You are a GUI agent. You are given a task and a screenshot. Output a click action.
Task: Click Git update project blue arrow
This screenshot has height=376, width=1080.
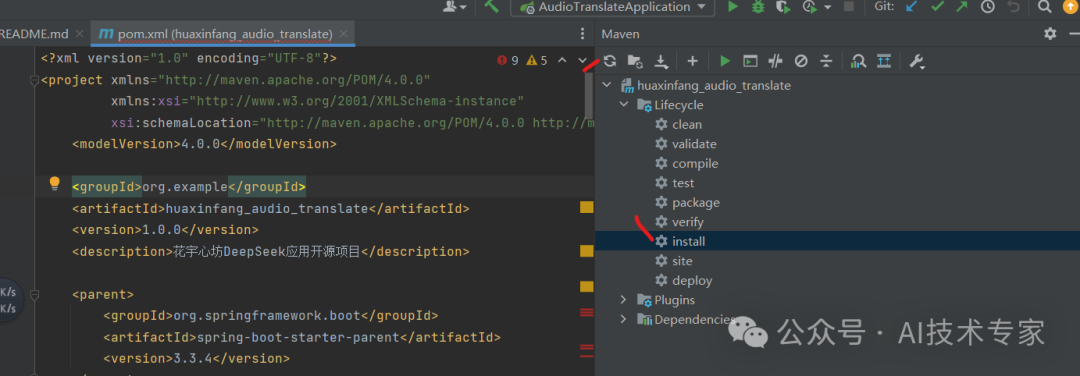tap(911, 7)
